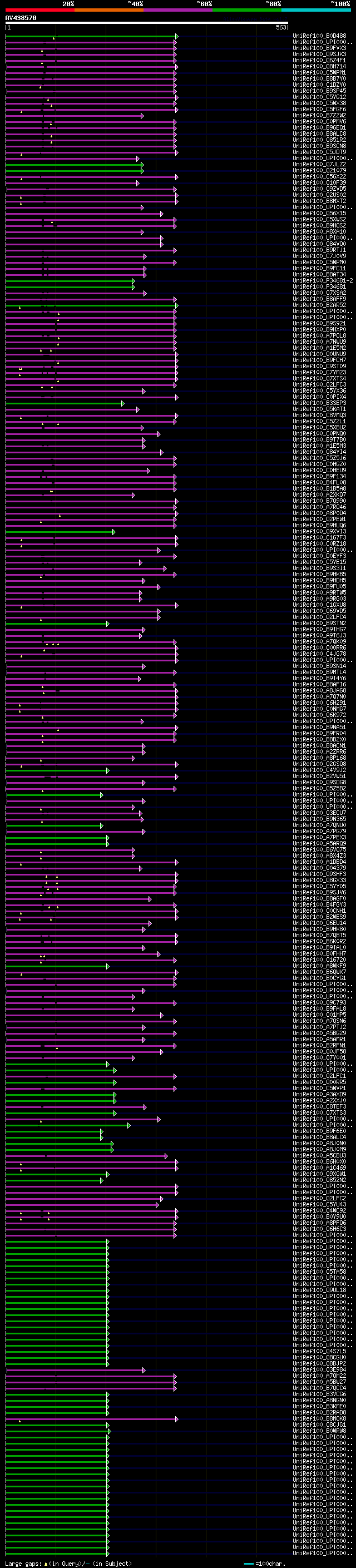Select hit UniRef100_C8TEF3

point(319,1107)
